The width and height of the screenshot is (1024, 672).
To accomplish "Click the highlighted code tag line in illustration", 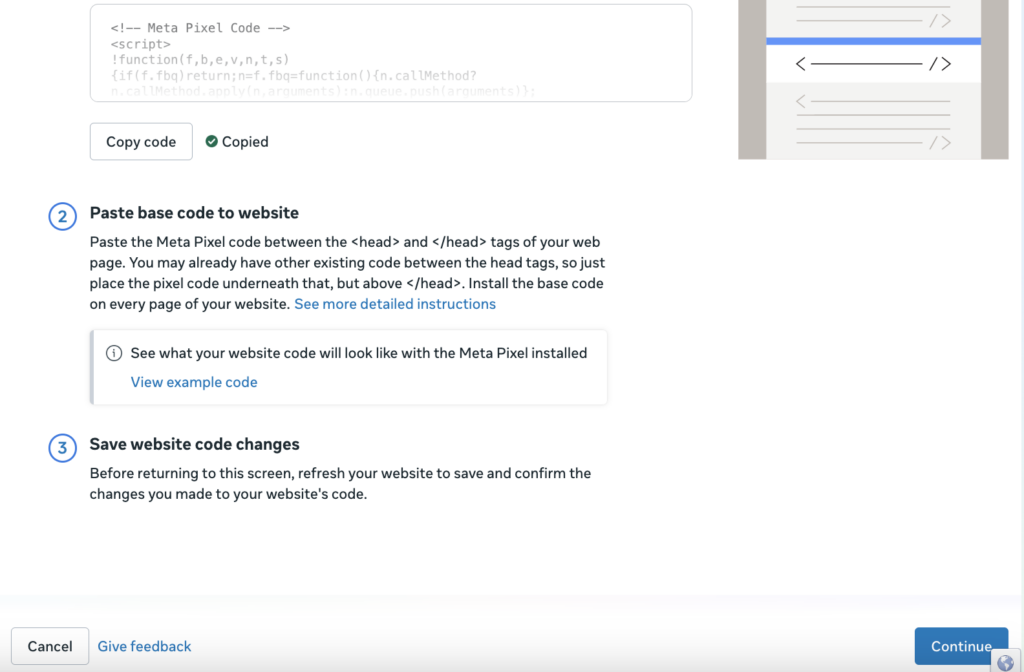I will pyautogui.click(x=873, y=64).
